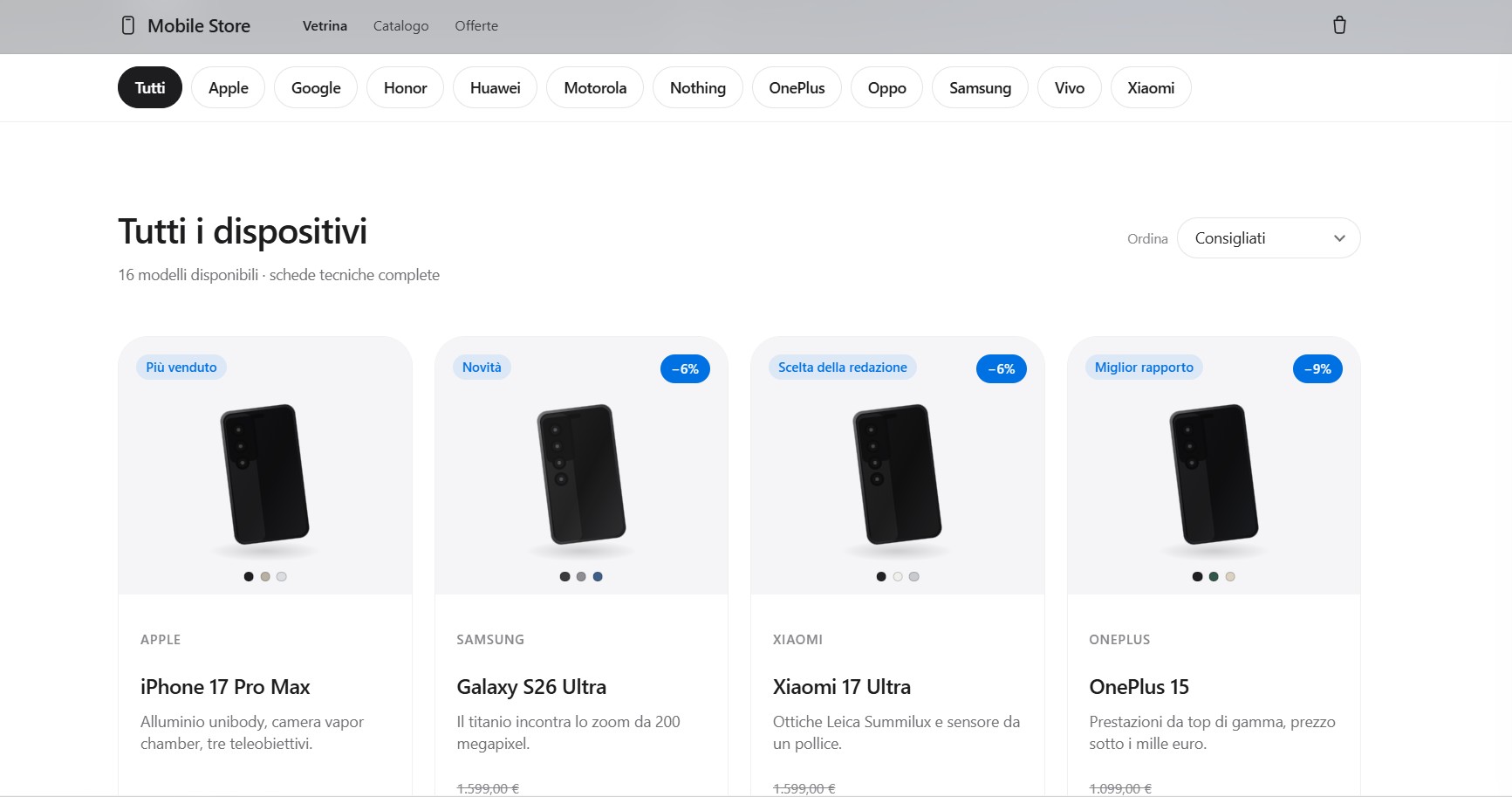Show only Xiaomi phones
The width and height of the screenshot is (1512, 797).
[1151, 87]
